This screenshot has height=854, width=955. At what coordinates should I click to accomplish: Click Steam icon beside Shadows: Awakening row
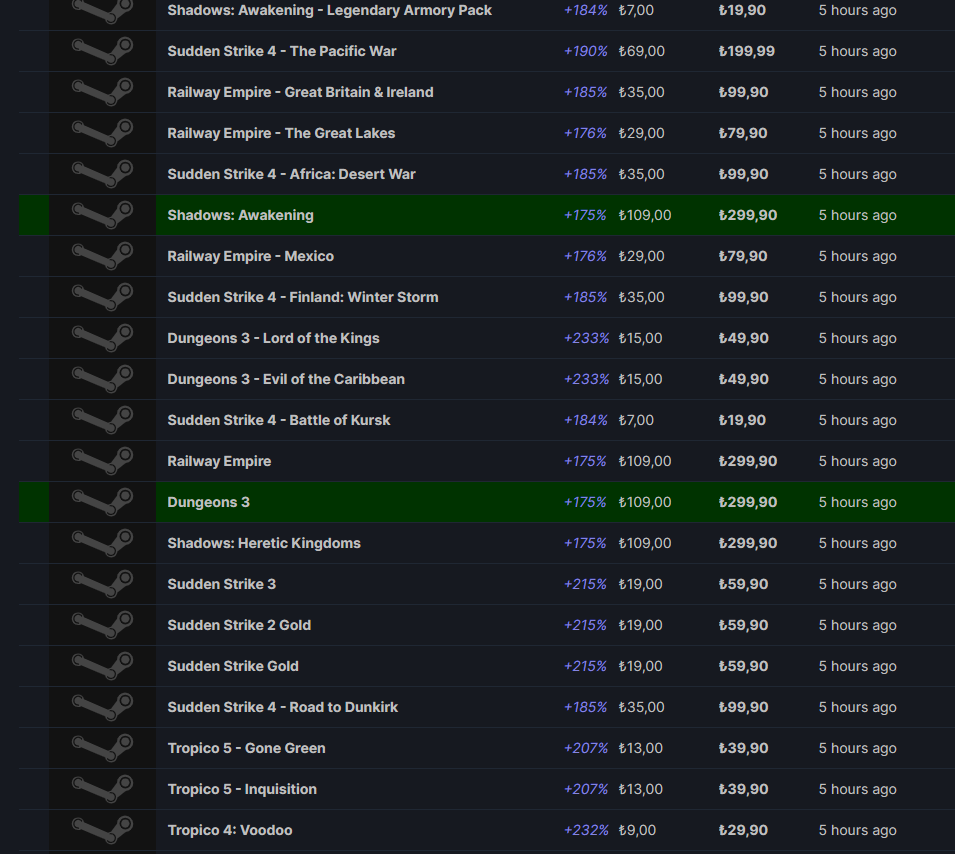(102, 215)
